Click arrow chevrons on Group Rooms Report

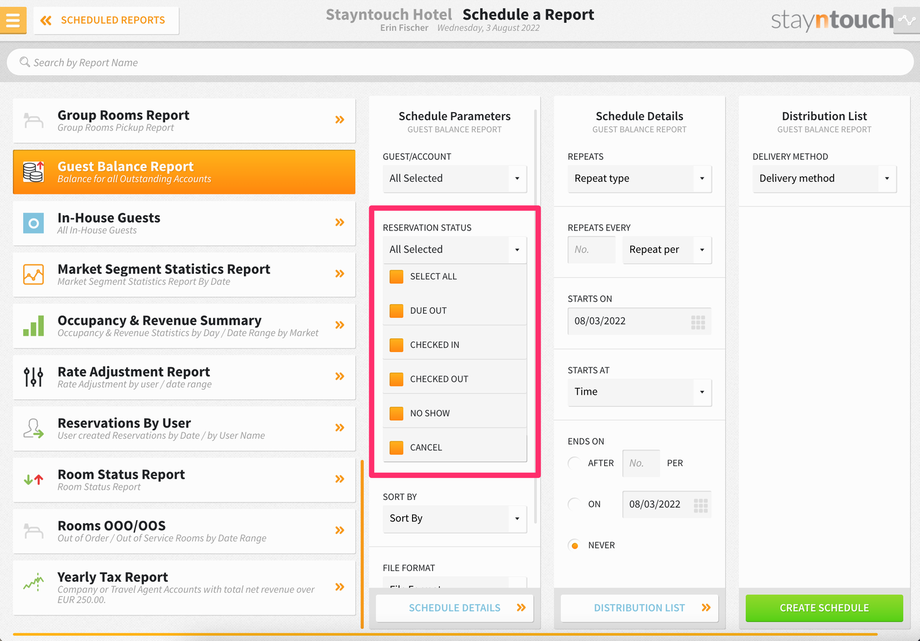340,120
